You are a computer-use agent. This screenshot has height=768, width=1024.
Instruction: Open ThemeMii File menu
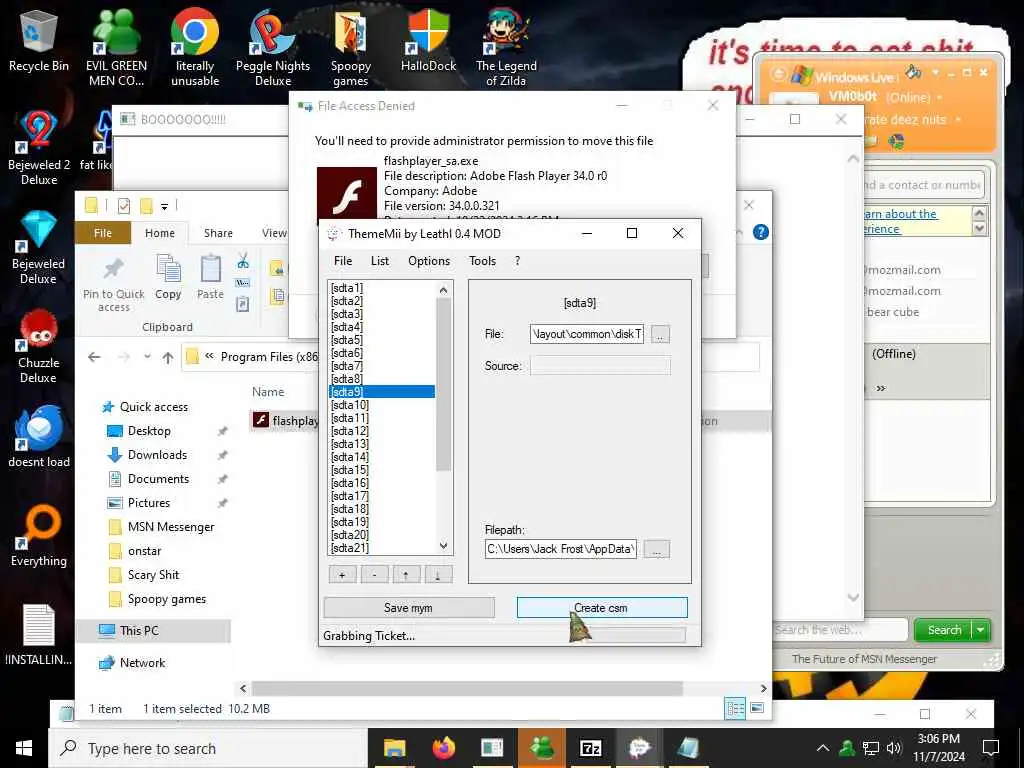point(343,261)
